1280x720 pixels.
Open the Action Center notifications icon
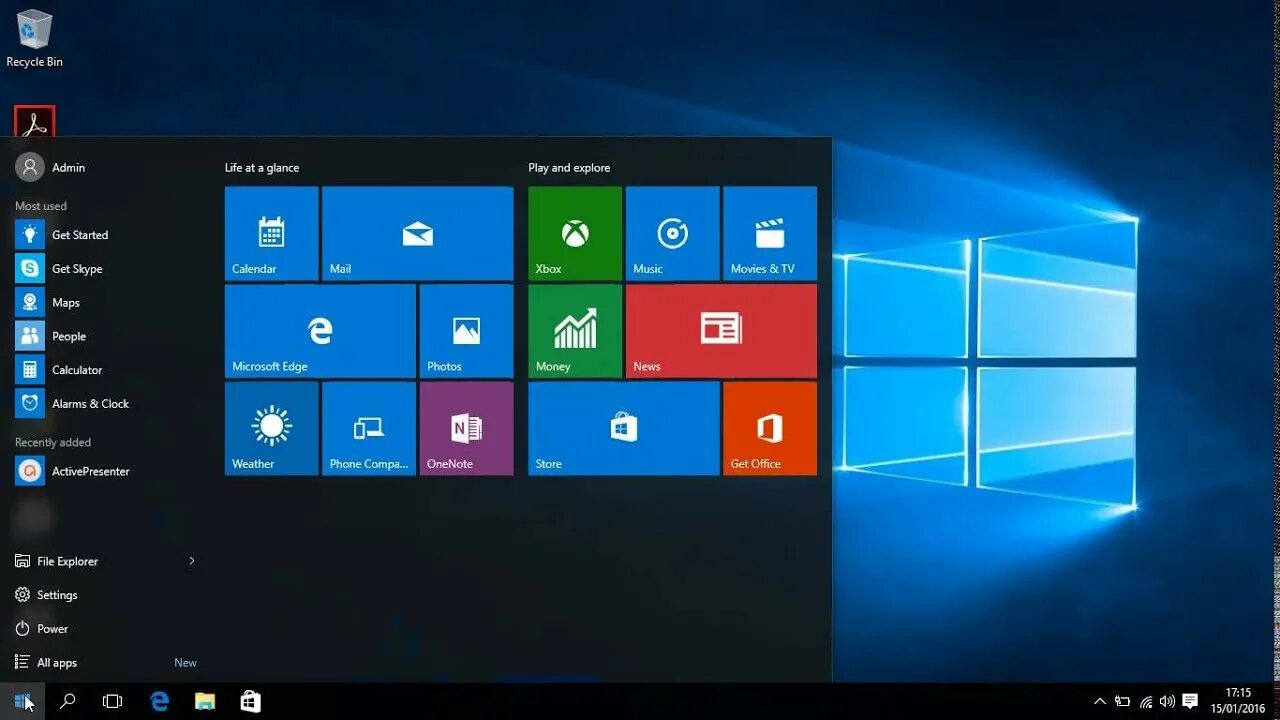(x=1190, y=701)
